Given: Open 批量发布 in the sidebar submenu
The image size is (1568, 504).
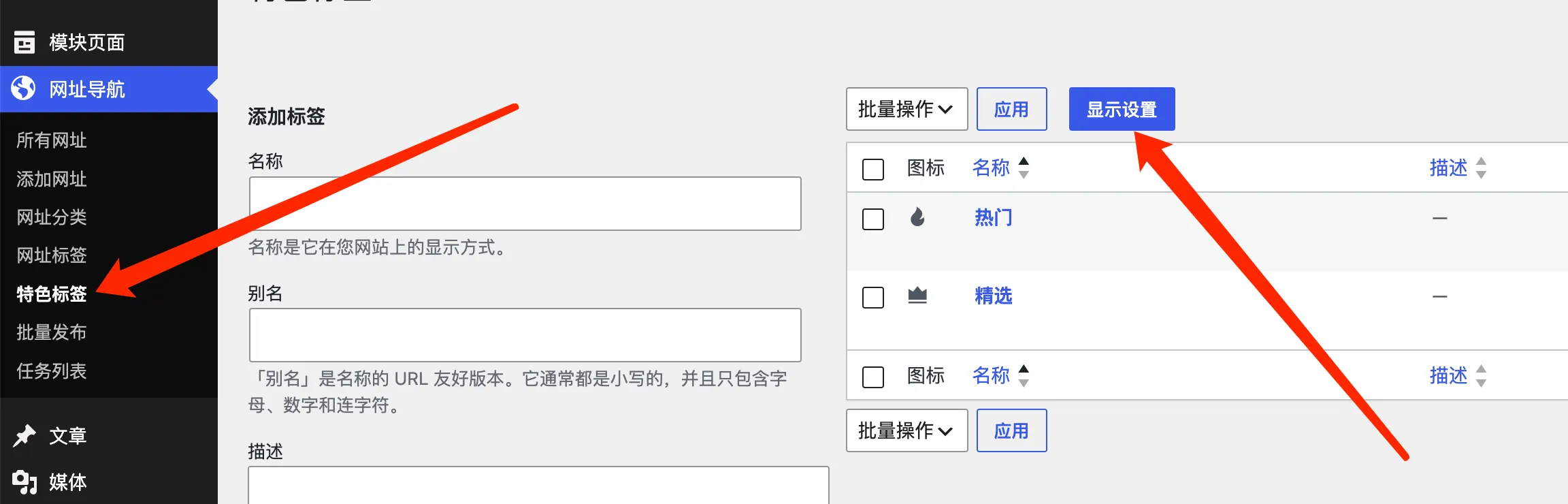Looking at the screenshot, I should pyautogui.click(x=52, y=332).
